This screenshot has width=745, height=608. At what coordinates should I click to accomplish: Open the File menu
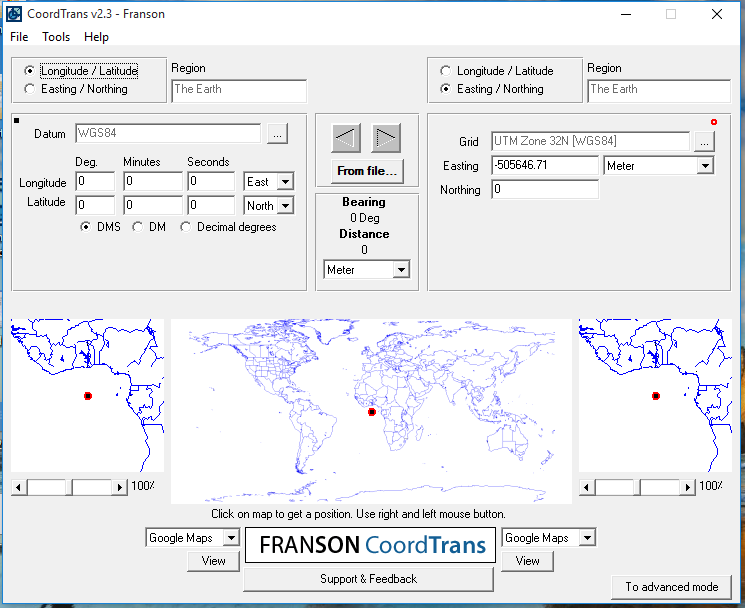19,37
